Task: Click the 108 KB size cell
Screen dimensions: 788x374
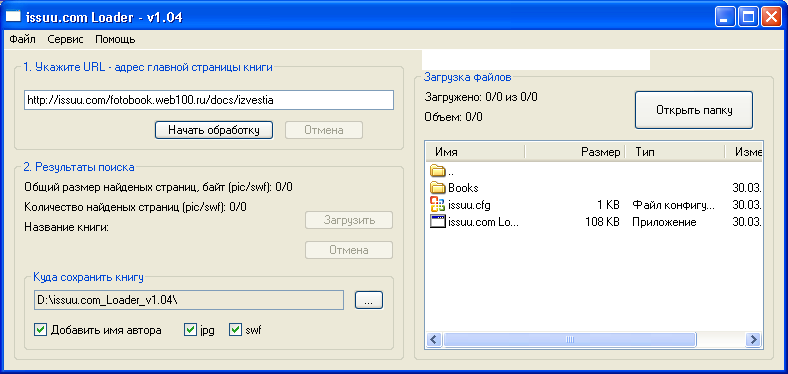Action: click(x=602, y=222)
